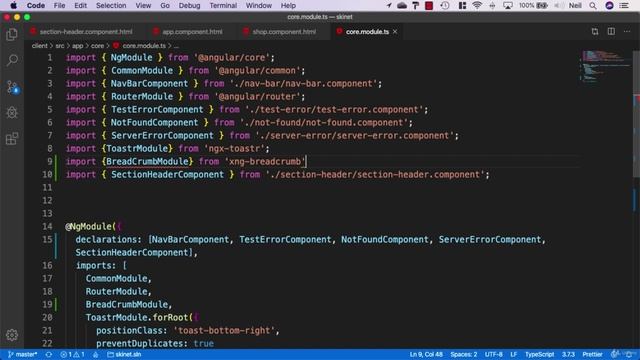Viewport: 640px width, 360px height.
Task: Open the File menu
Action: pos(59,5)
